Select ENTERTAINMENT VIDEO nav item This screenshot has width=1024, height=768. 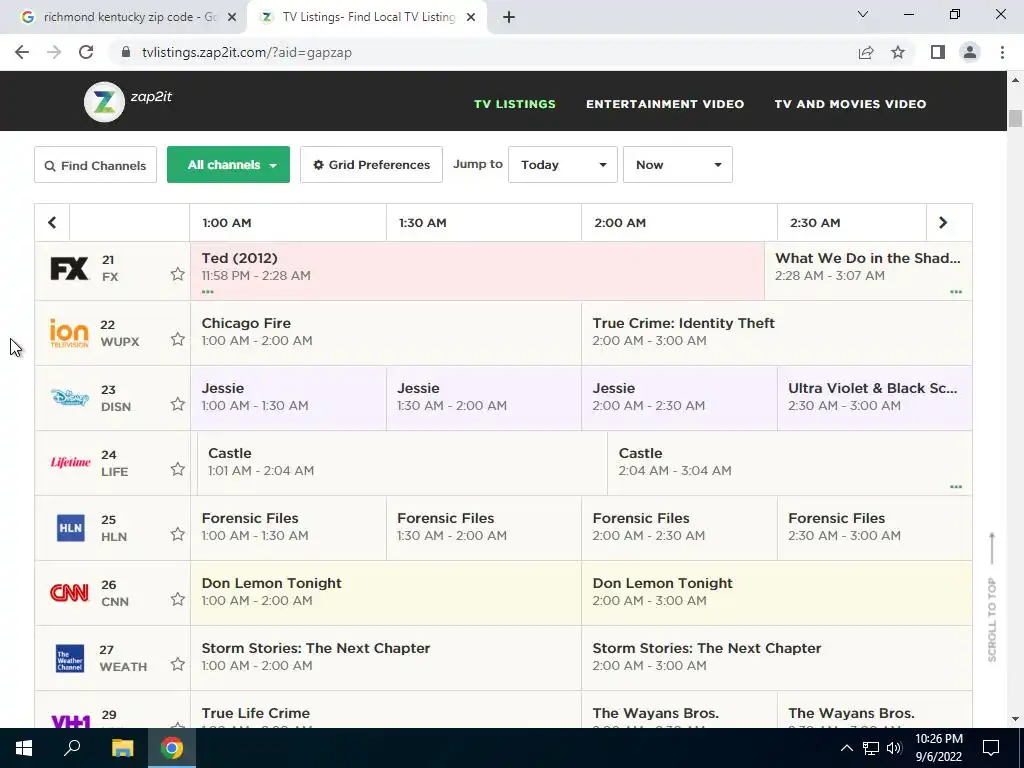pyautogui.click(x=665, y=104)
